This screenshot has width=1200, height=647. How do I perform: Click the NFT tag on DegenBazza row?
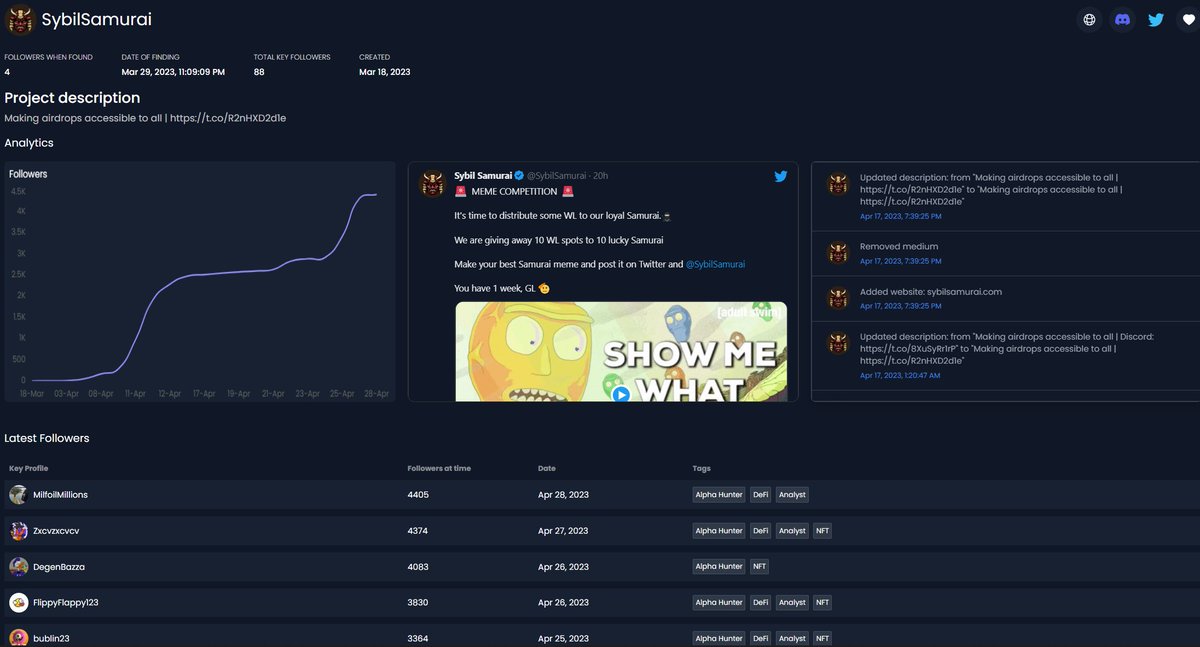coord(760,567)
